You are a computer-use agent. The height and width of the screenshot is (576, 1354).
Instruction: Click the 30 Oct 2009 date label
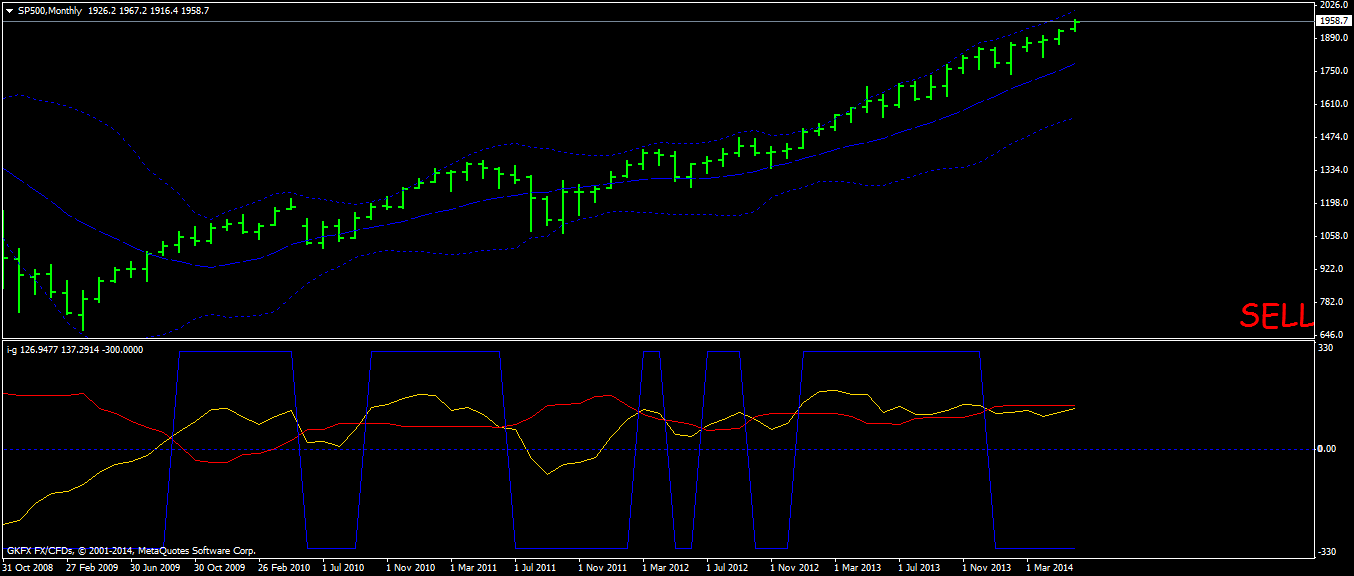click(220, 568)
